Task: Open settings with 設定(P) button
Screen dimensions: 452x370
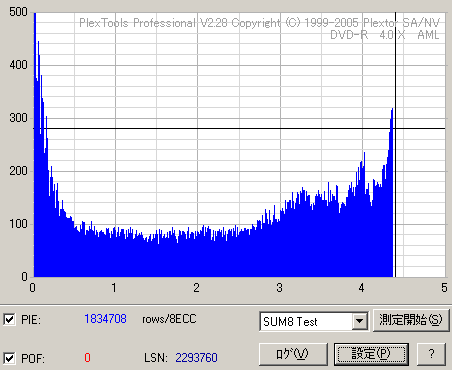Action: point(371,354)
